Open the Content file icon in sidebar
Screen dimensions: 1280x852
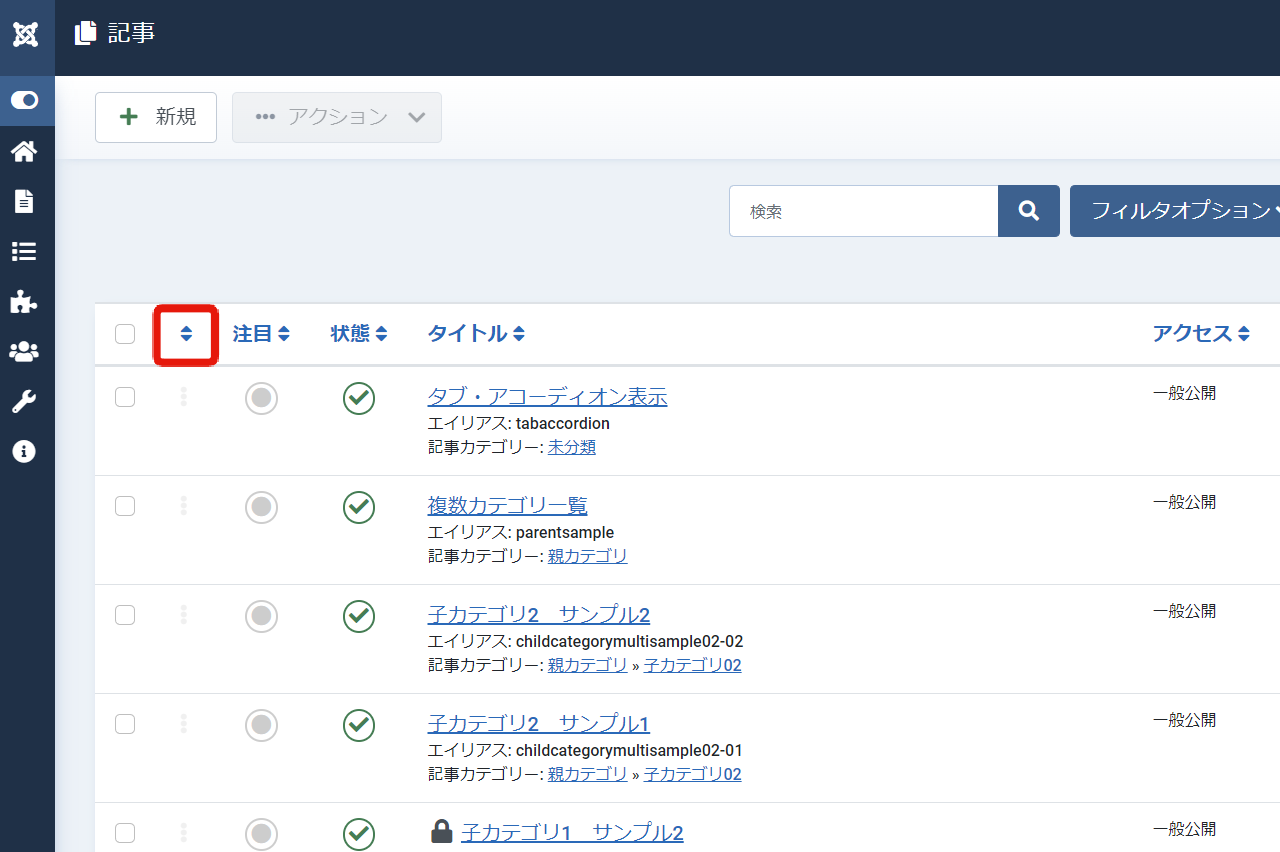pos(24,201)
